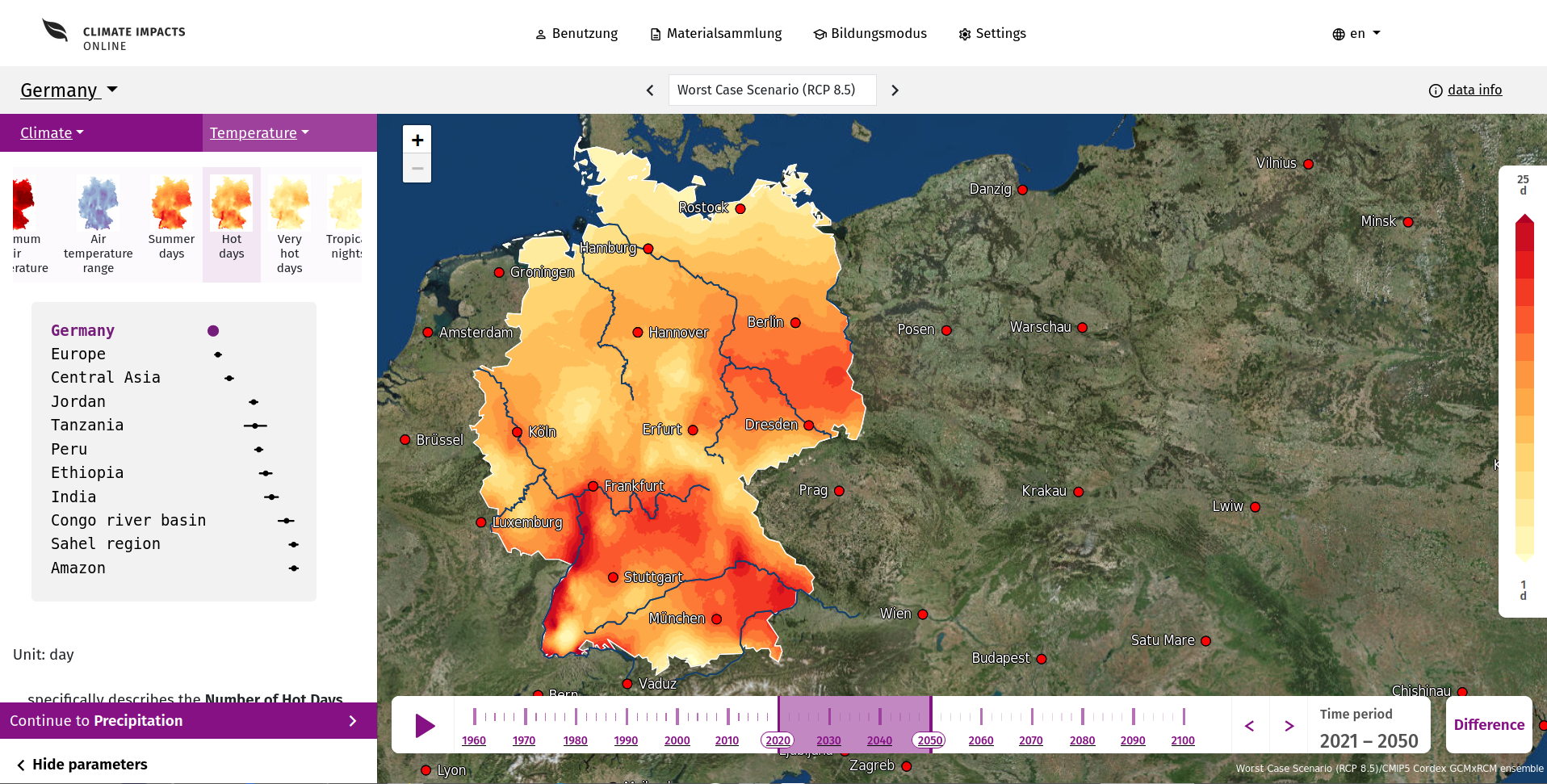1547x784 pixels.
Task: Play the timeline animation
Action: pyautogui.click(x=424, y=725)
